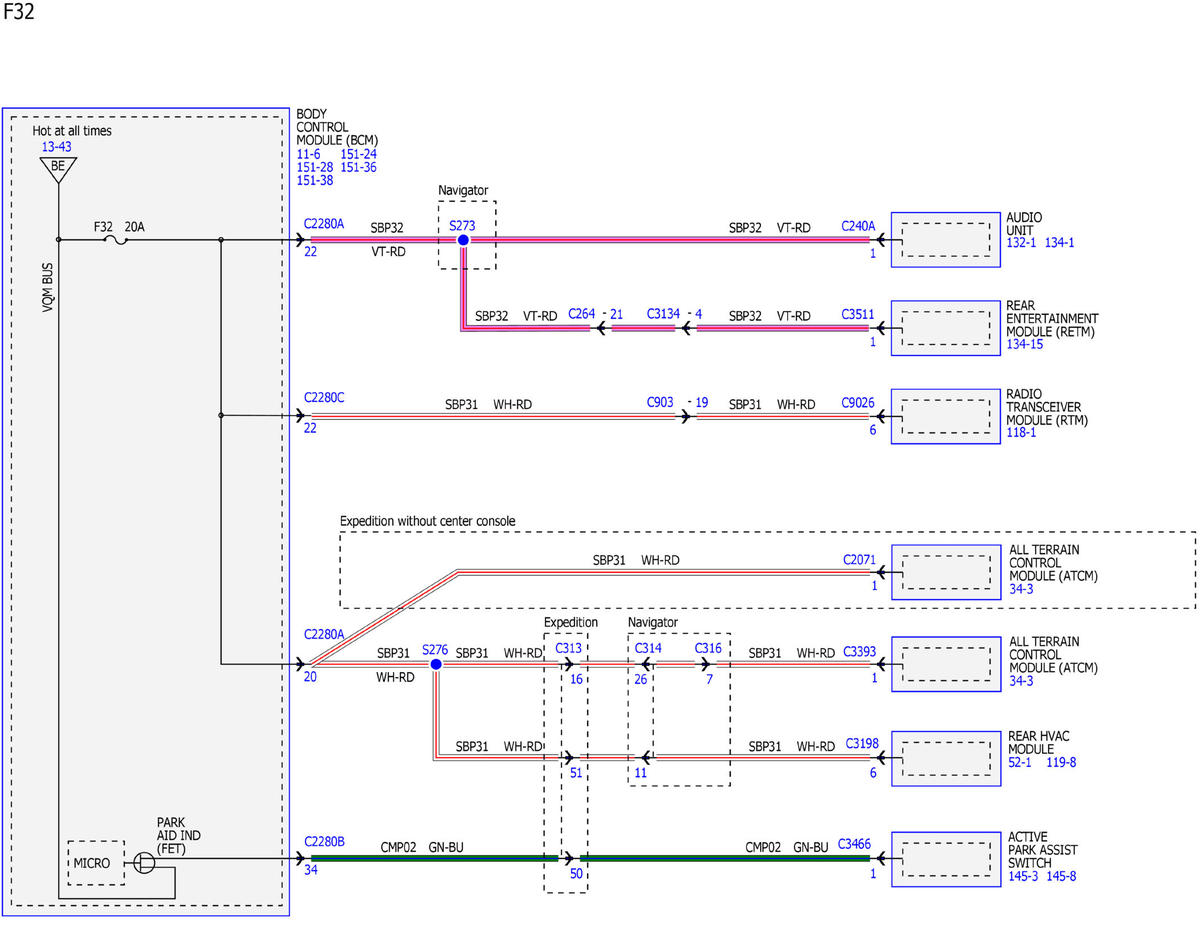Open Park Assist page reference 145-8
Image resolution: width=1200 pixels, height=927 pixels.
(x=1061, y=877)
